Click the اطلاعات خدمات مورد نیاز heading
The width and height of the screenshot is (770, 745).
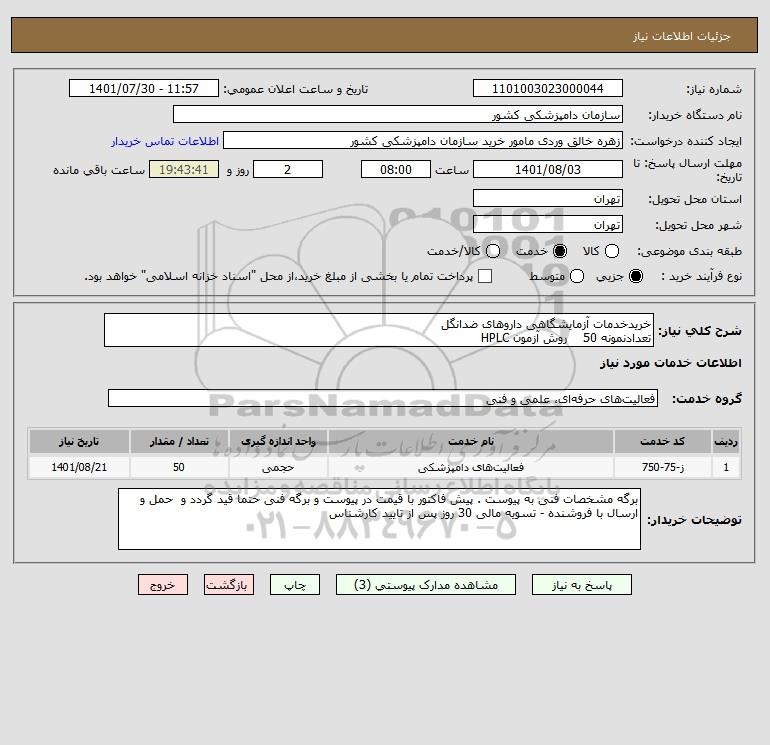click(670, 363)
